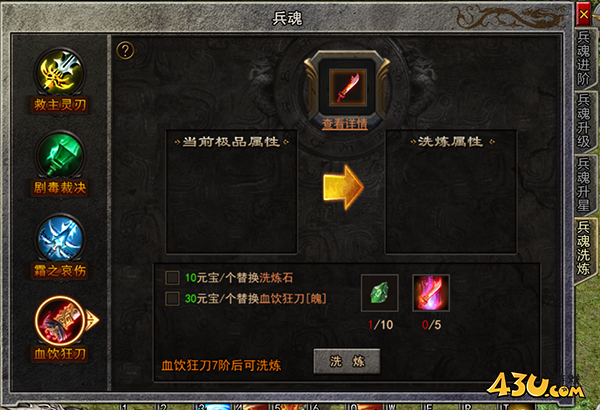Open the 查看详情 details link
Screen dimensions: 600x410
(345, 124)
